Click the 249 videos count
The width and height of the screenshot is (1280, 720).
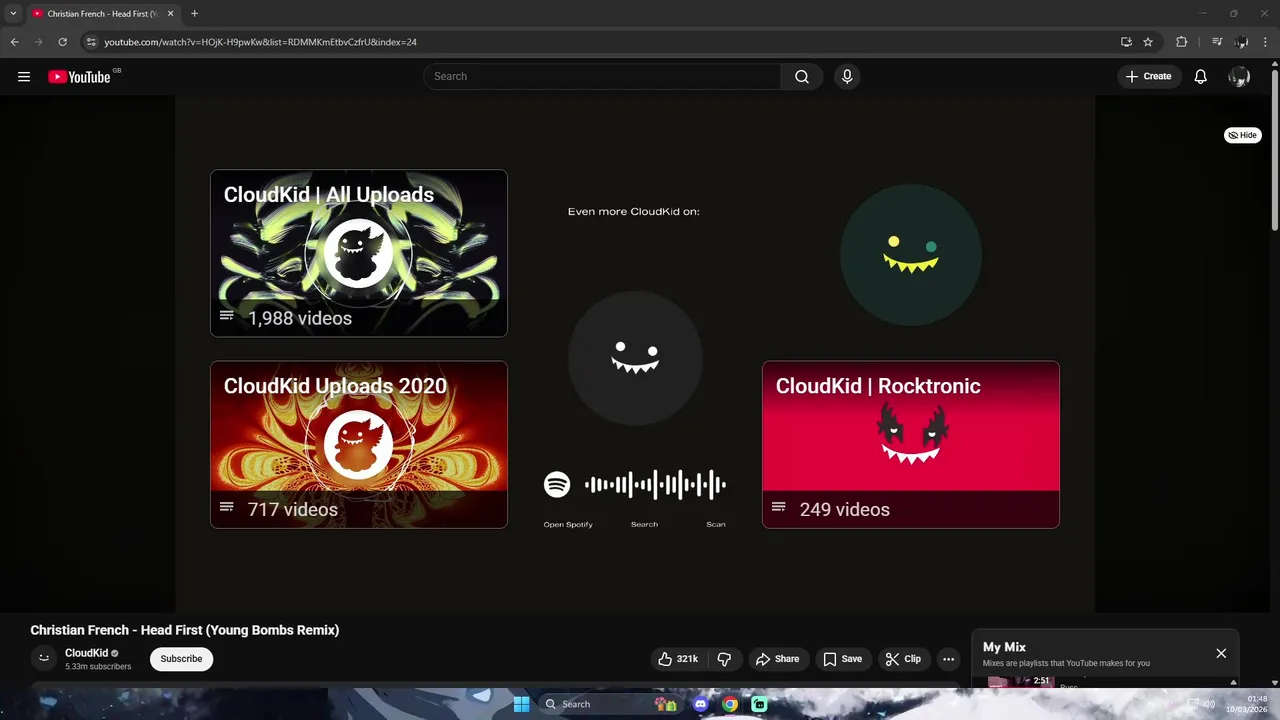coord(845,510)
